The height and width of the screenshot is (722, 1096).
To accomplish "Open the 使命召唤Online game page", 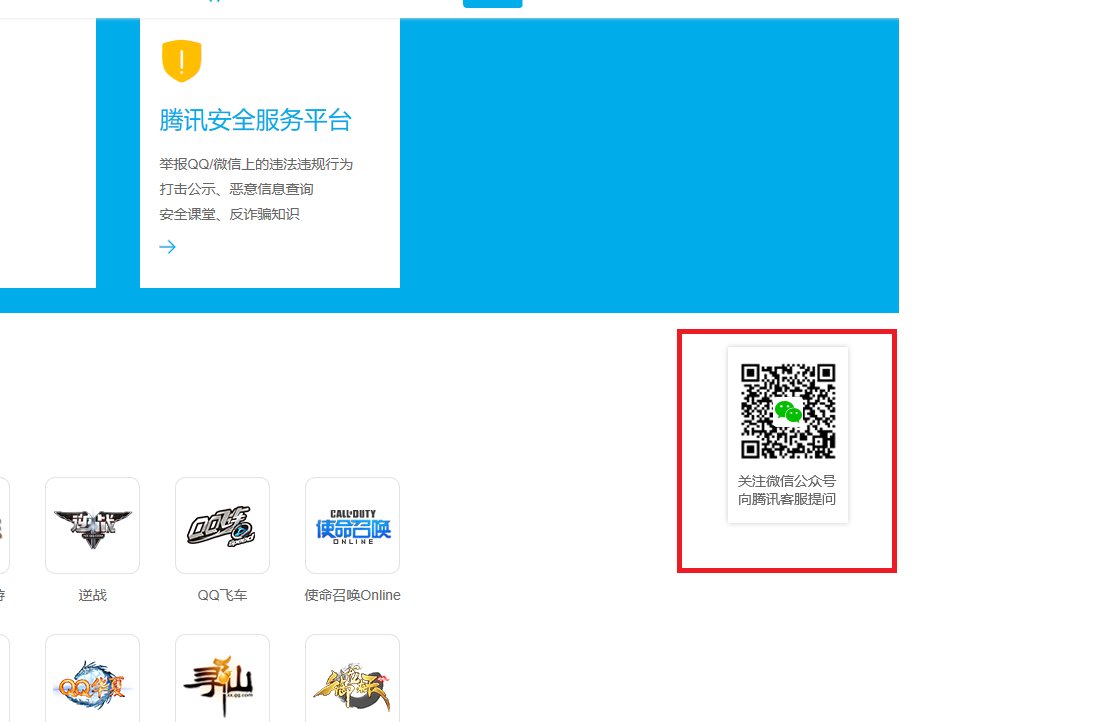I will tap(352, 525).
